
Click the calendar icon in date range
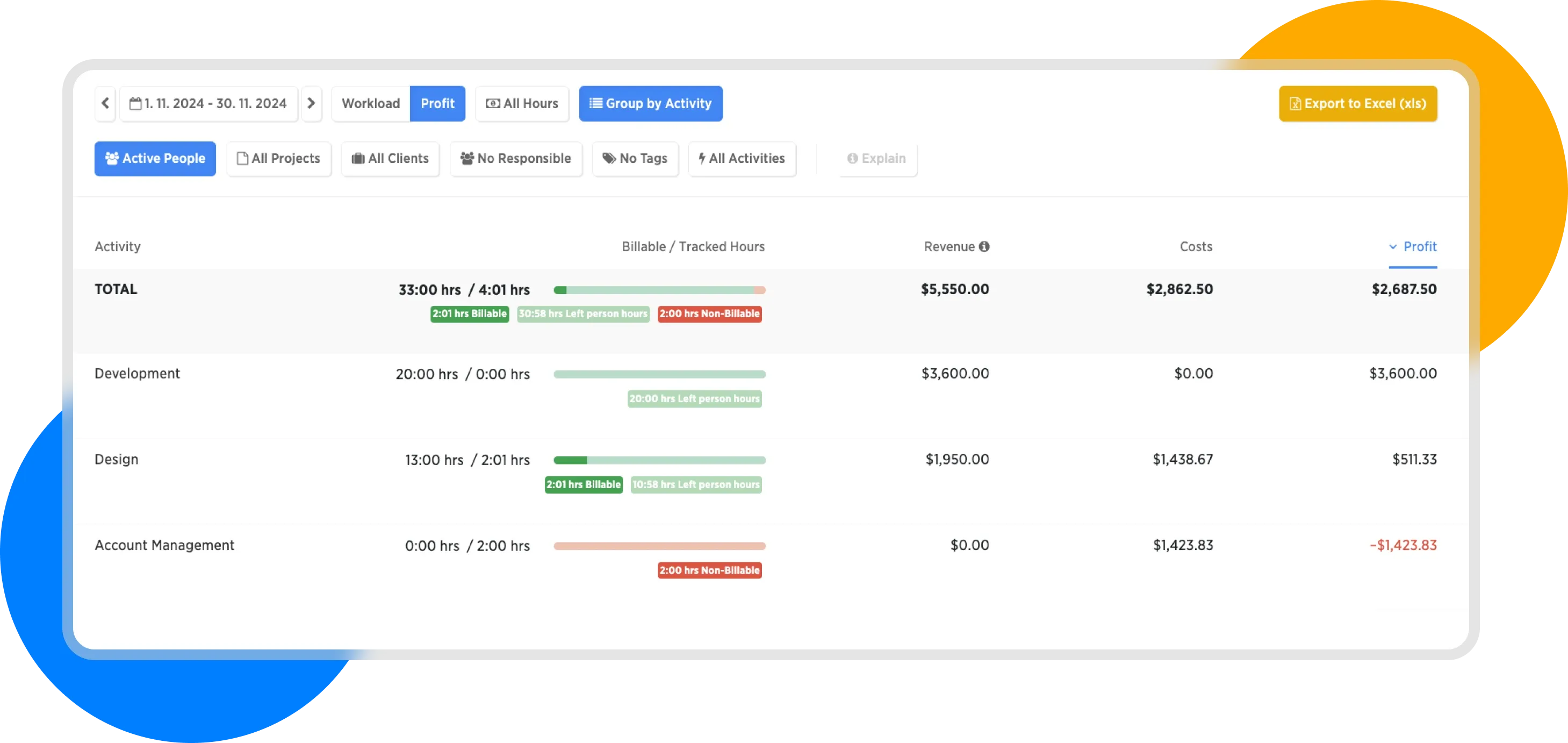[x=135, y=104]
